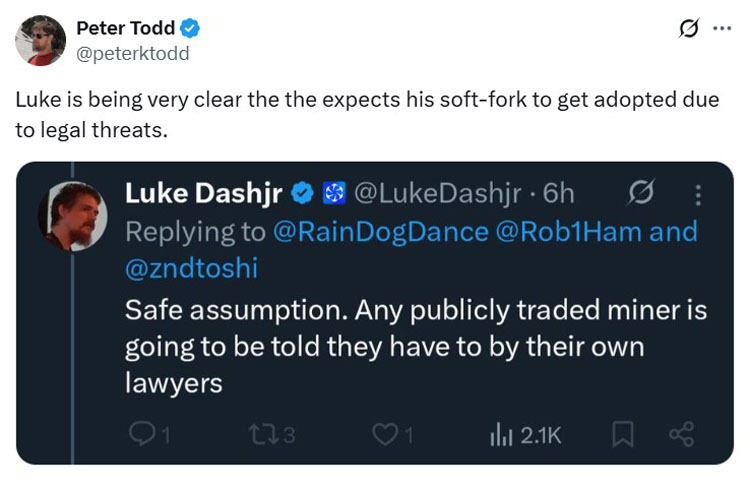The width and height of the screenshot is (750, 487).
Task: Click Luke Dashjr's verified checkmark badge
Action: [304, 194]
